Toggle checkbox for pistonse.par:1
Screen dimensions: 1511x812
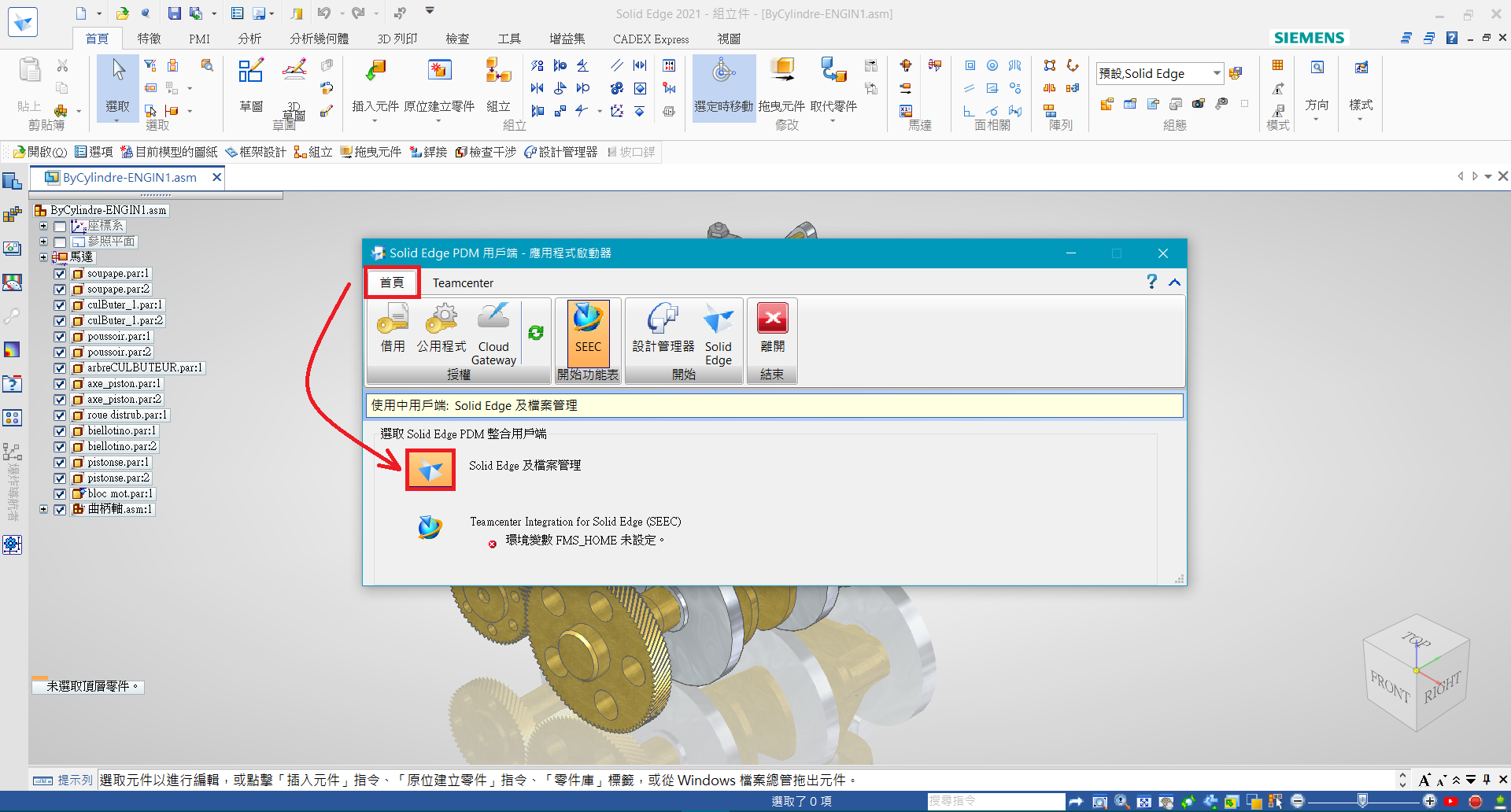60,463
